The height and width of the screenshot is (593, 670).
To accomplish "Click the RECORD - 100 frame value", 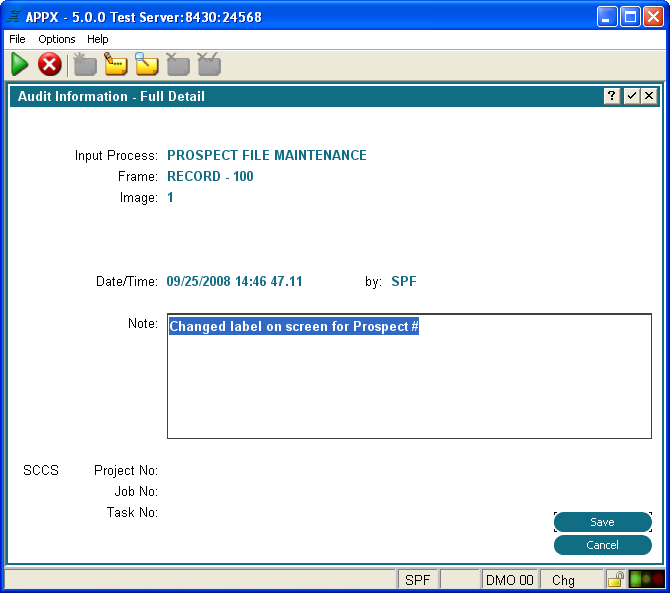I will pyautogui.click(x=210, y=176).
